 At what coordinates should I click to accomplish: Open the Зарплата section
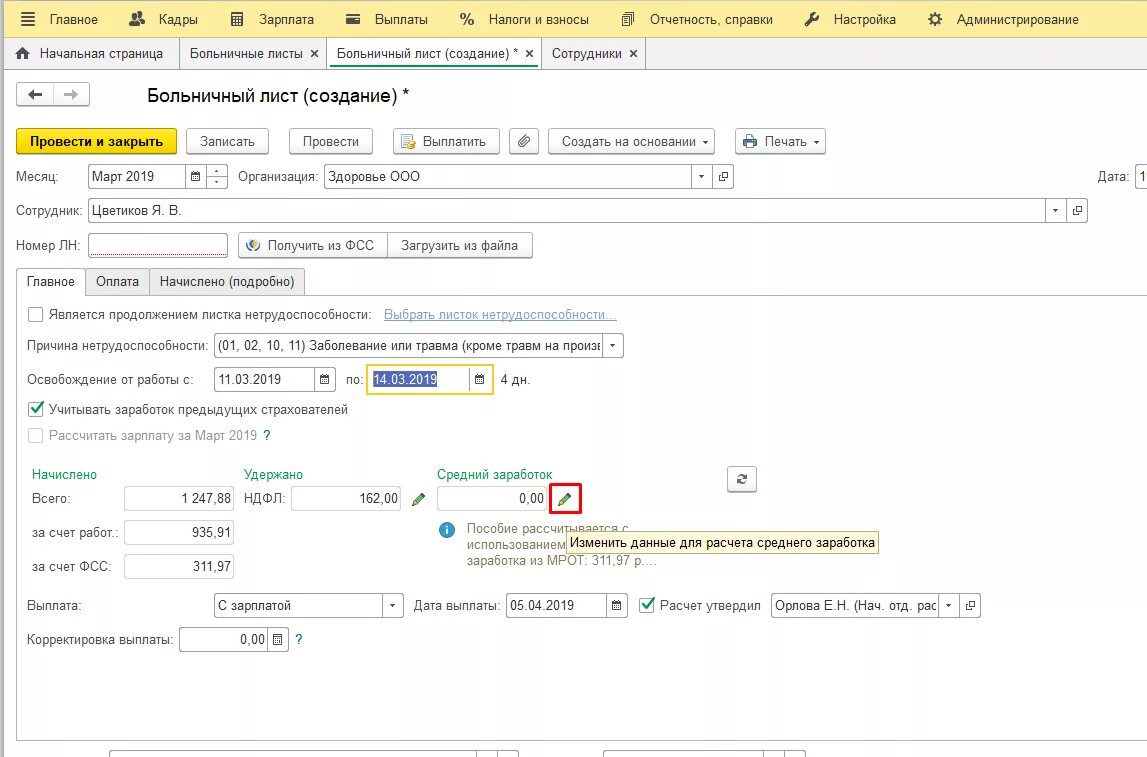pyautogui.click(x=271, y=20)
